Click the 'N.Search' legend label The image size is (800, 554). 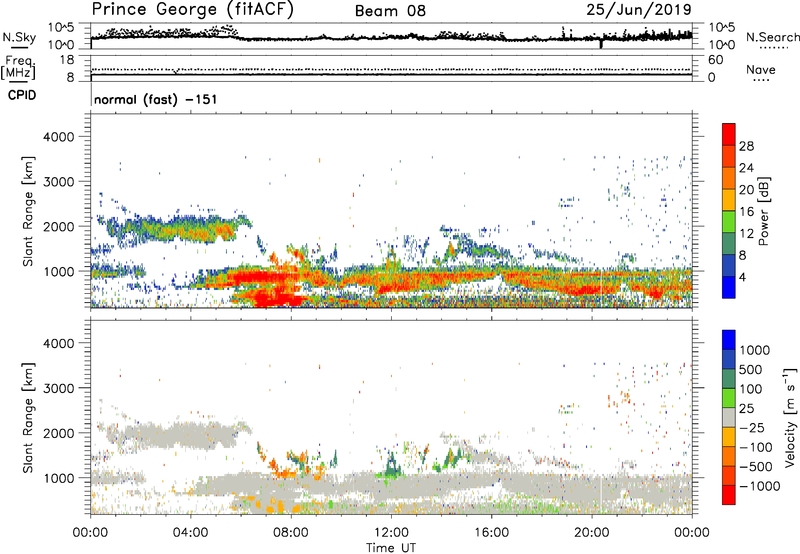pyautogui.click(x=772, y=37)
